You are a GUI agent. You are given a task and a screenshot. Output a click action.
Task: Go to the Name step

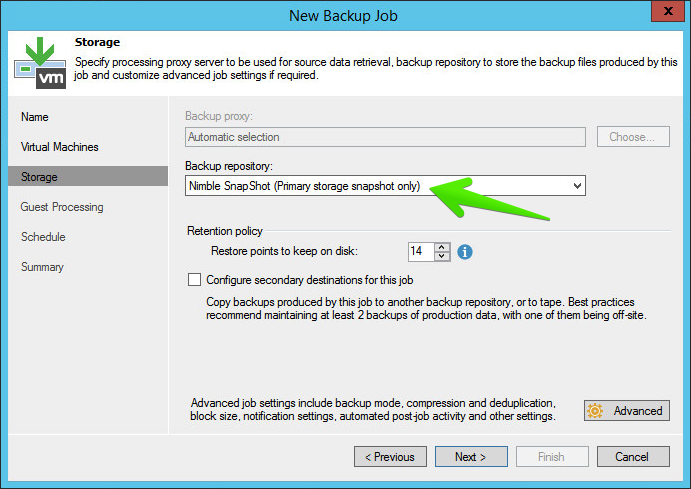coord(35,117)
